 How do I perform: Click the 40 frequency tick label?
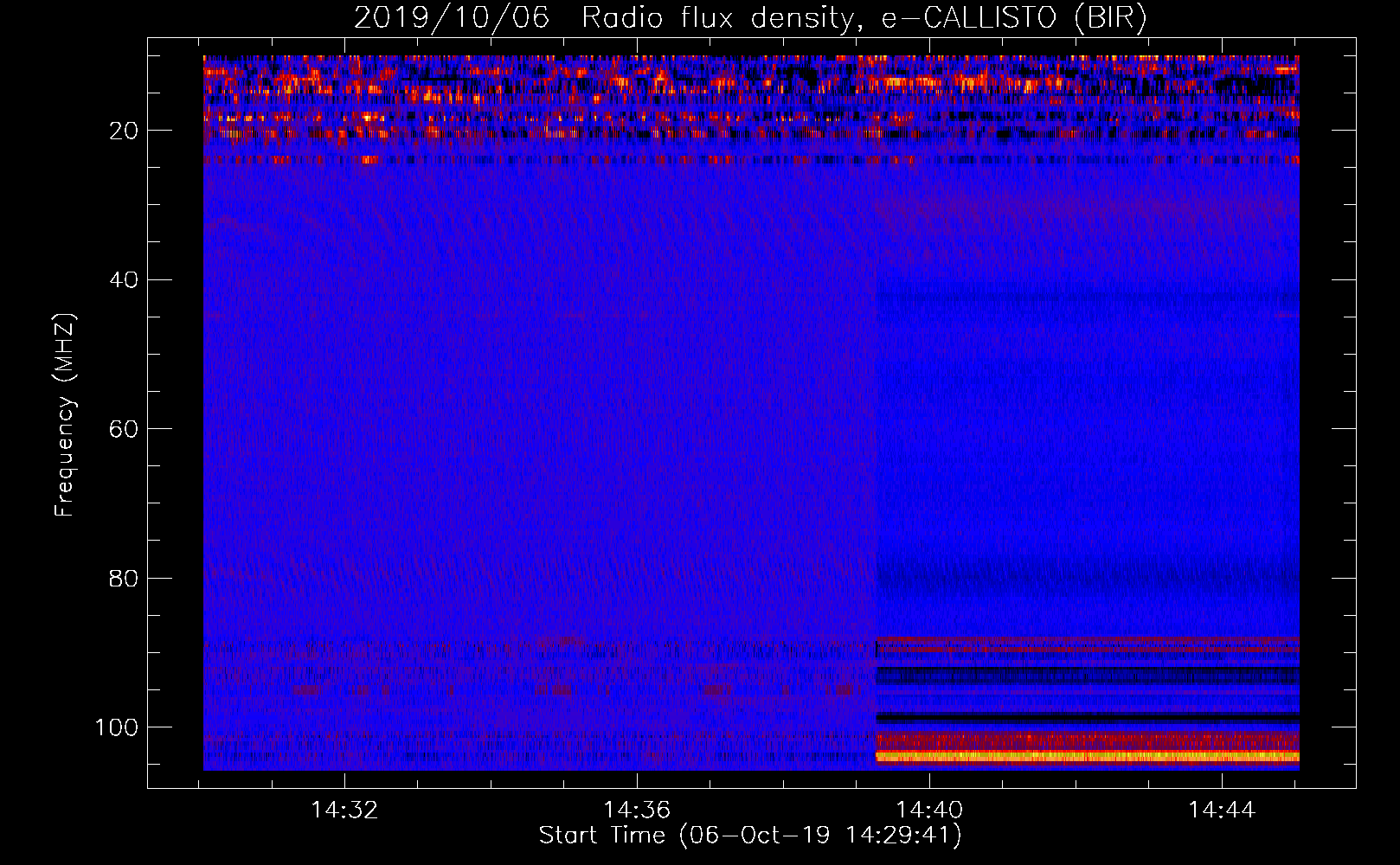[x=125, y=279]
